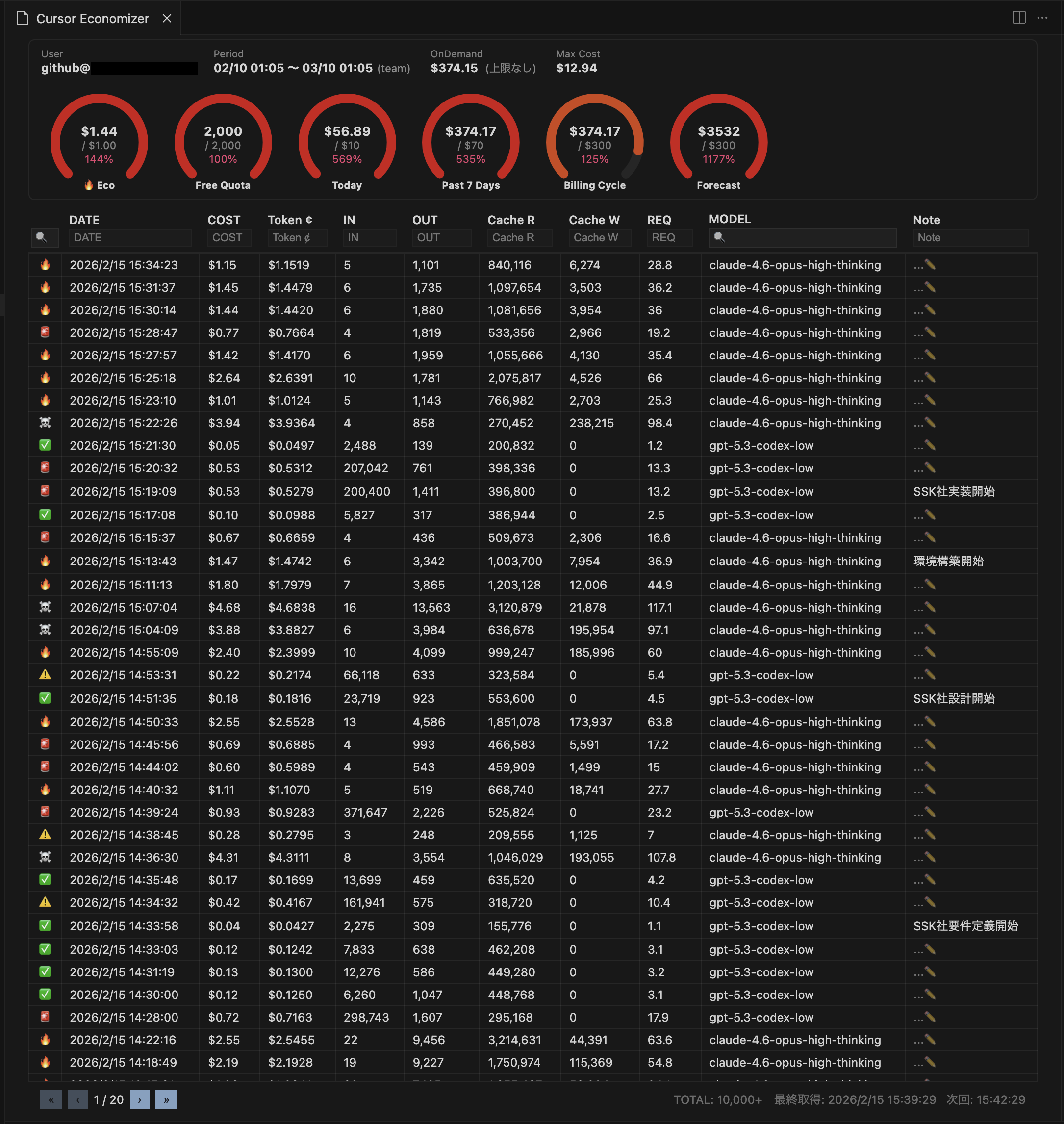Click the document icon in the Cursor Economizer tab

tap(23, 18)
